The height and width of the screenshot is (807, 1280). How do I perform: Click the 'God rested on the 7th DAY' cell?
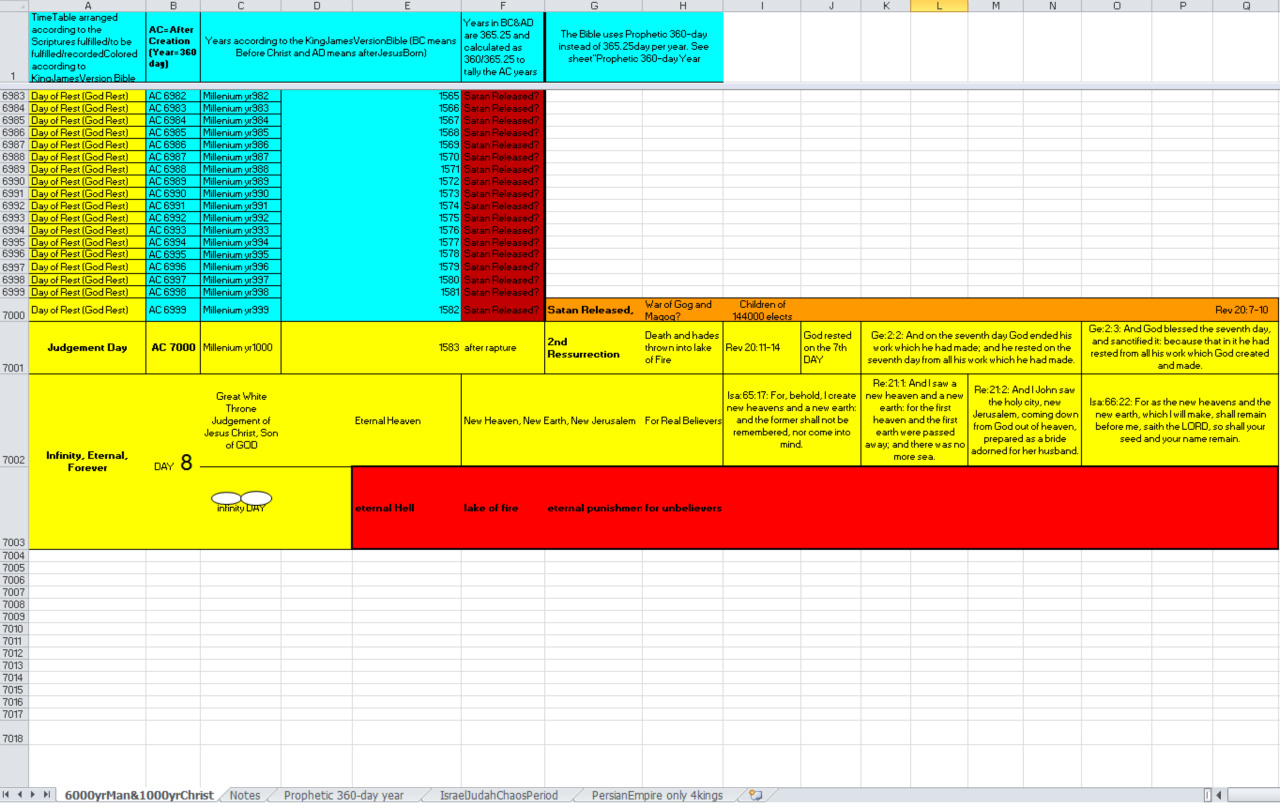[x=831, y=348]
